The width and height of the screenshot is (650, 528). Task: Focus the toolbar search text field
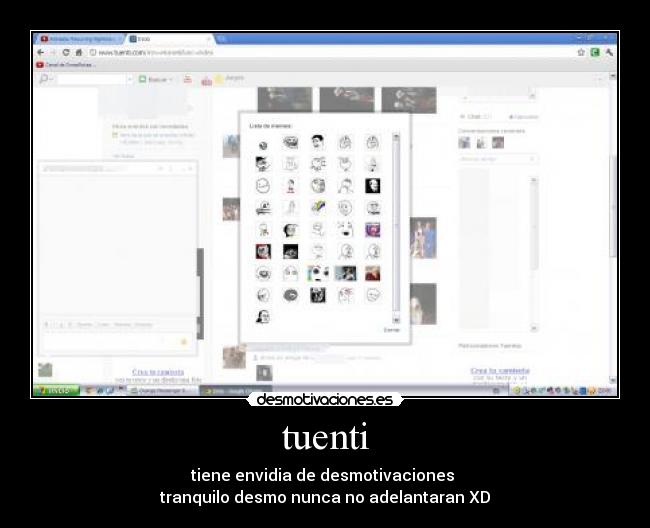tap(90, 79)
